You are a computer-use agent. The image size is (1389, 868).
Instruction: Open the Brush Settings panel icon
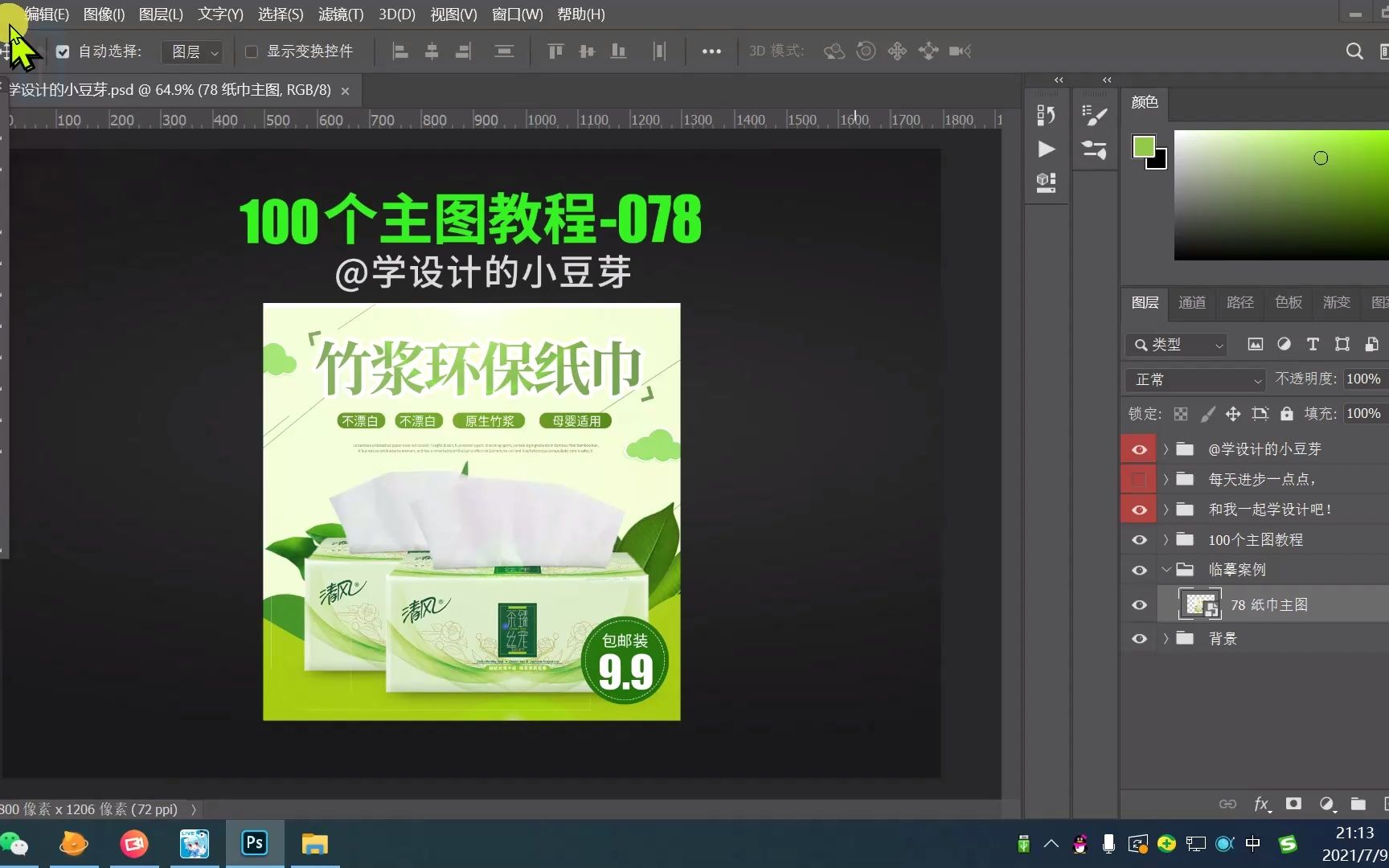tap(1094, 115)
